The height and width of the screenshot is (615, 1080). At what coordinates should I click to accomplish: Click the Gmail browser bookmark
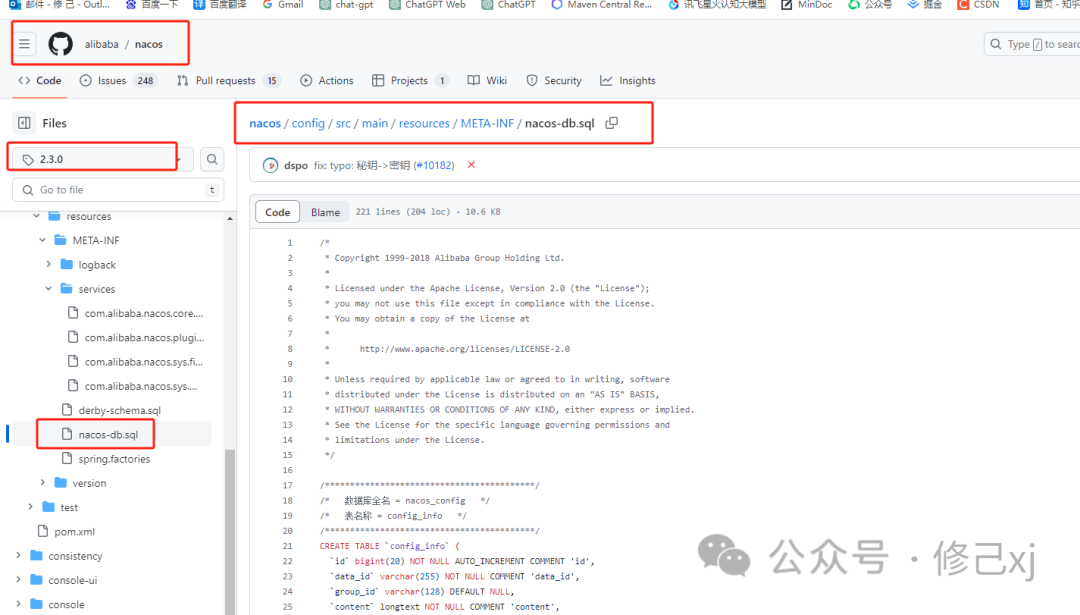282,5
